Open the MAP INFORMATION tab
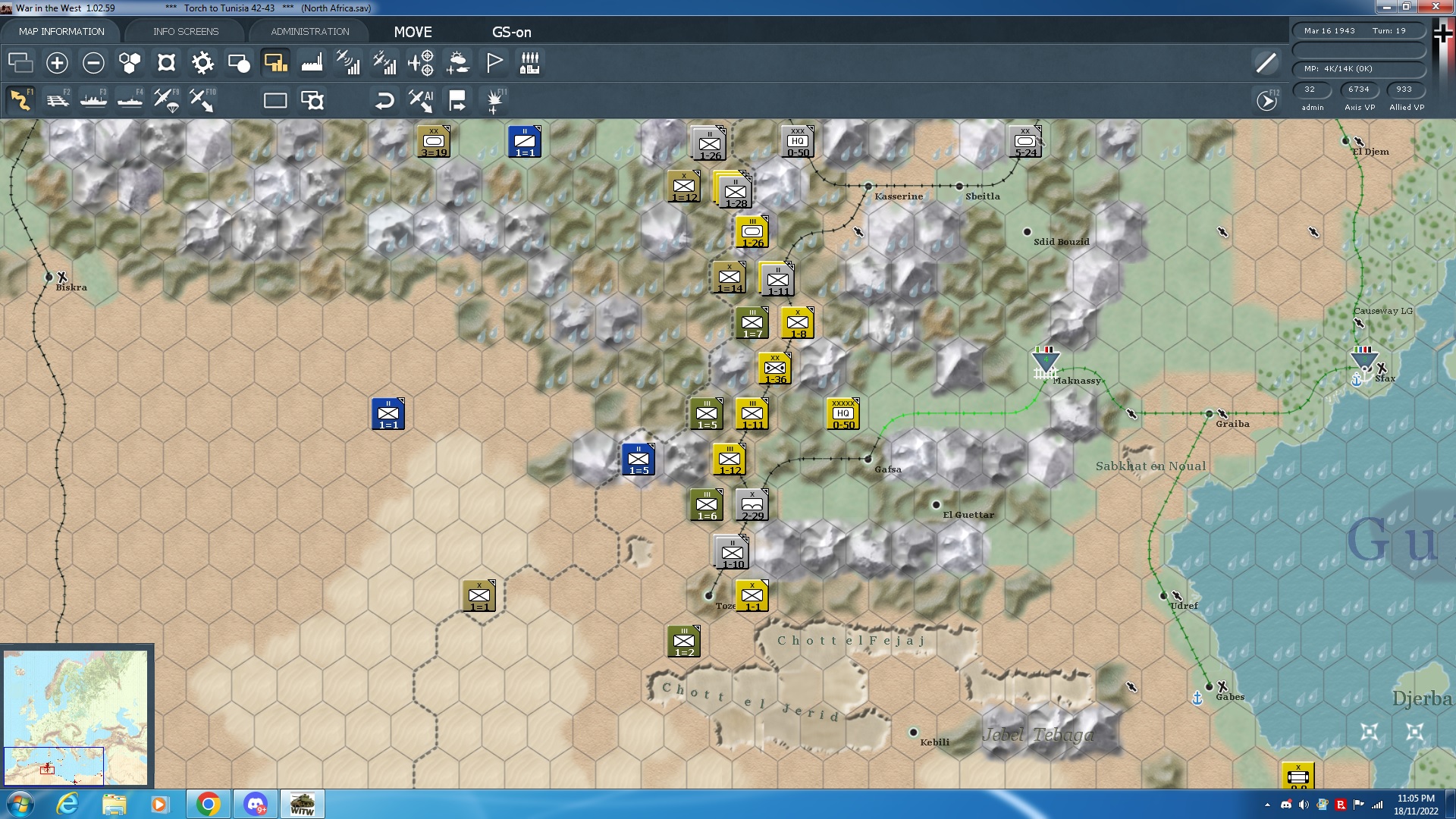The height and width of the screenshot is (819, 1456). 61,31
